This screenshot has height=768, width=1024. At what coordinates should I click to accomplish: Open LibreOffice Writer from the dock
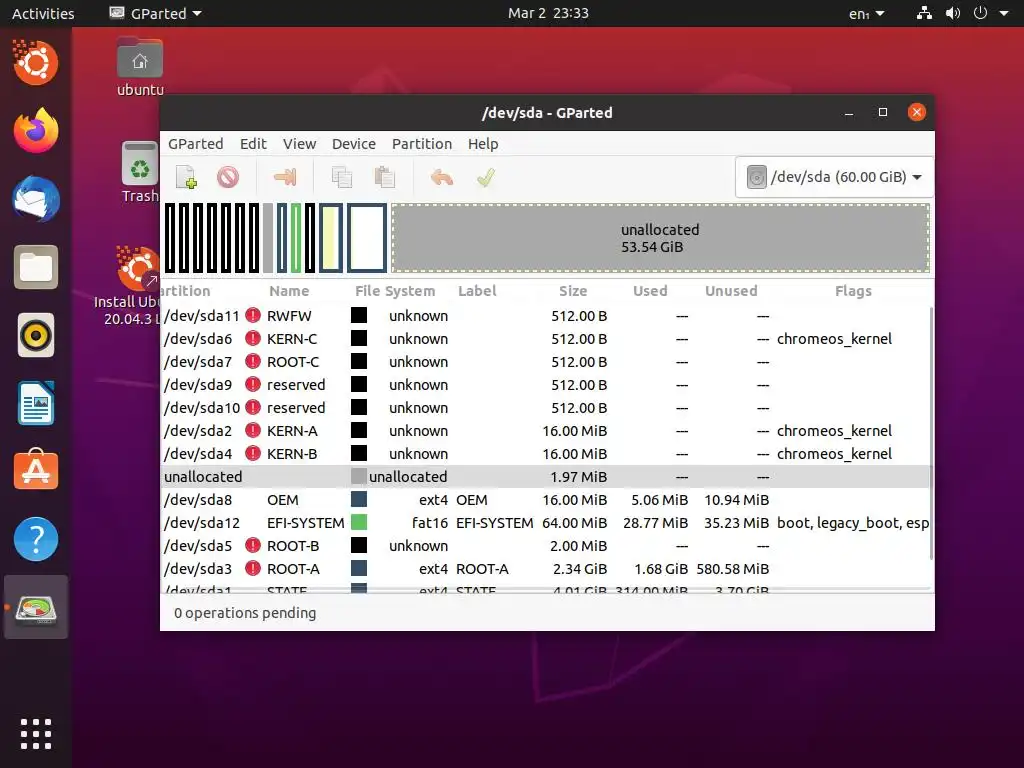tap(36, 403)
